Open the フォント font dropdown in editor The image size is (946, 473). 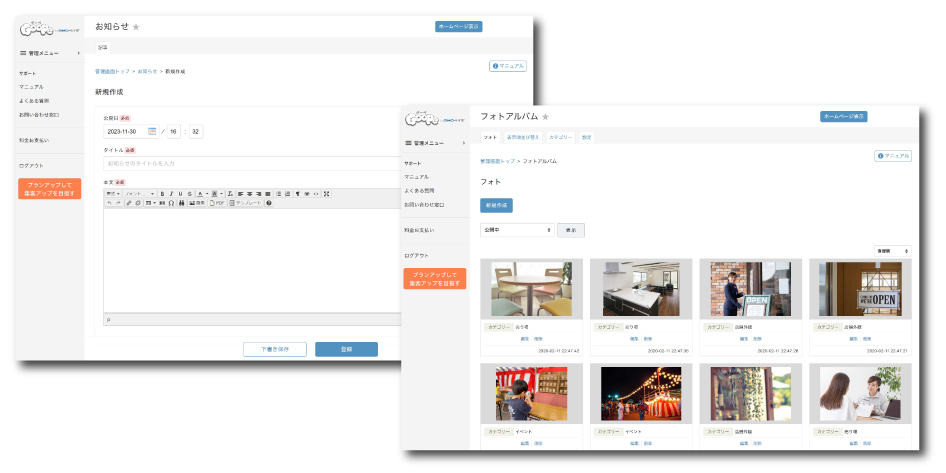pyautogui.click(x=139, y=194)
